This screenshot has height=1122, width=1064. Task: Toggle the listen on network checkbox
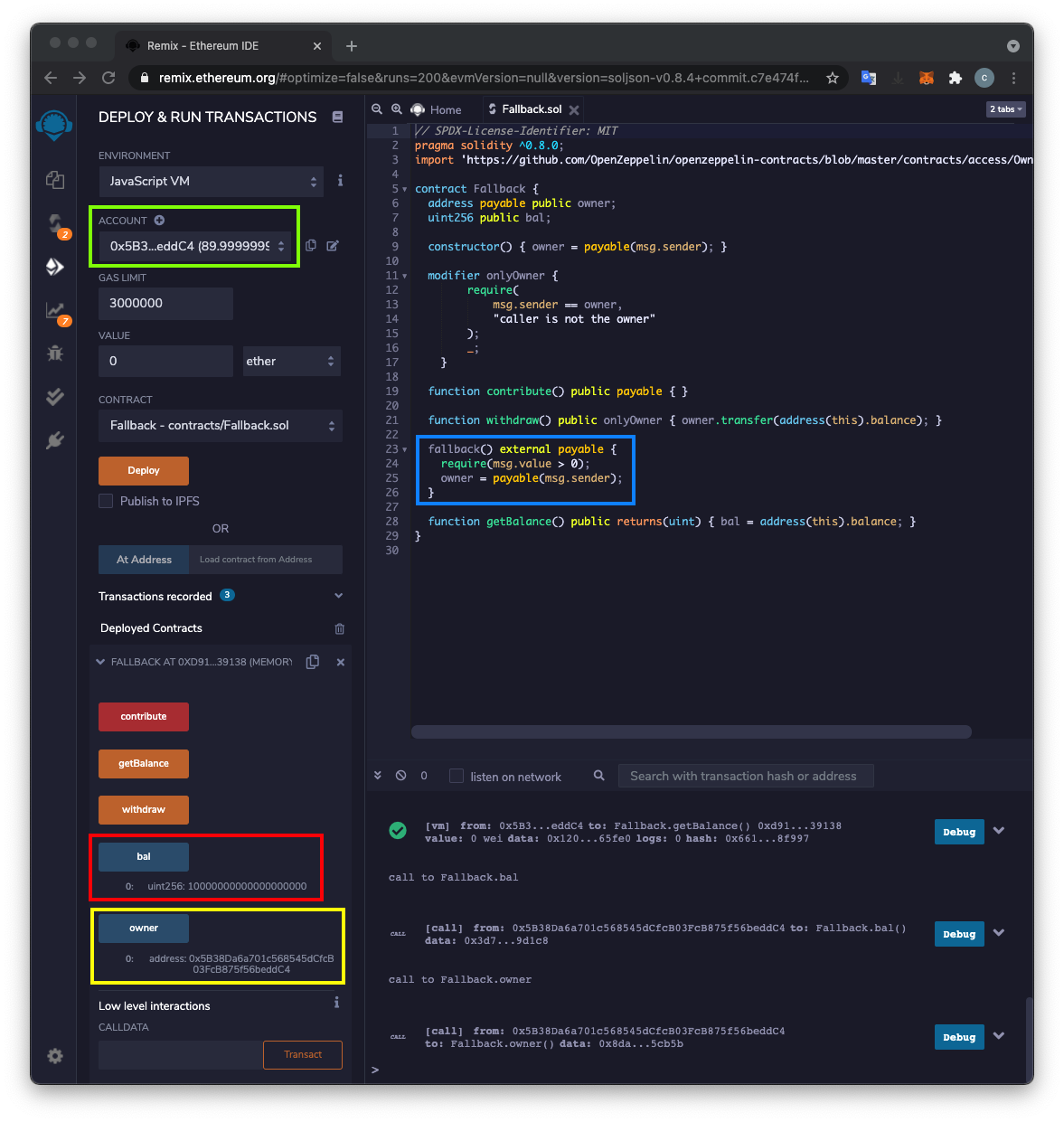point(457,776)
